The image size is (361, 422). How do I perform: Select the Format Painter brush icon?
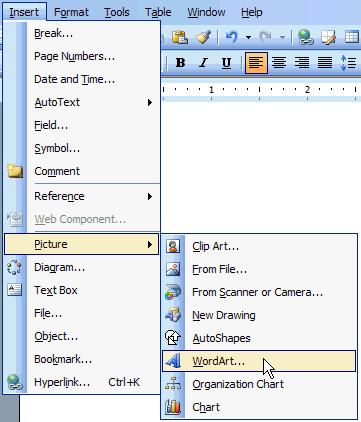(x=203, y=37)
